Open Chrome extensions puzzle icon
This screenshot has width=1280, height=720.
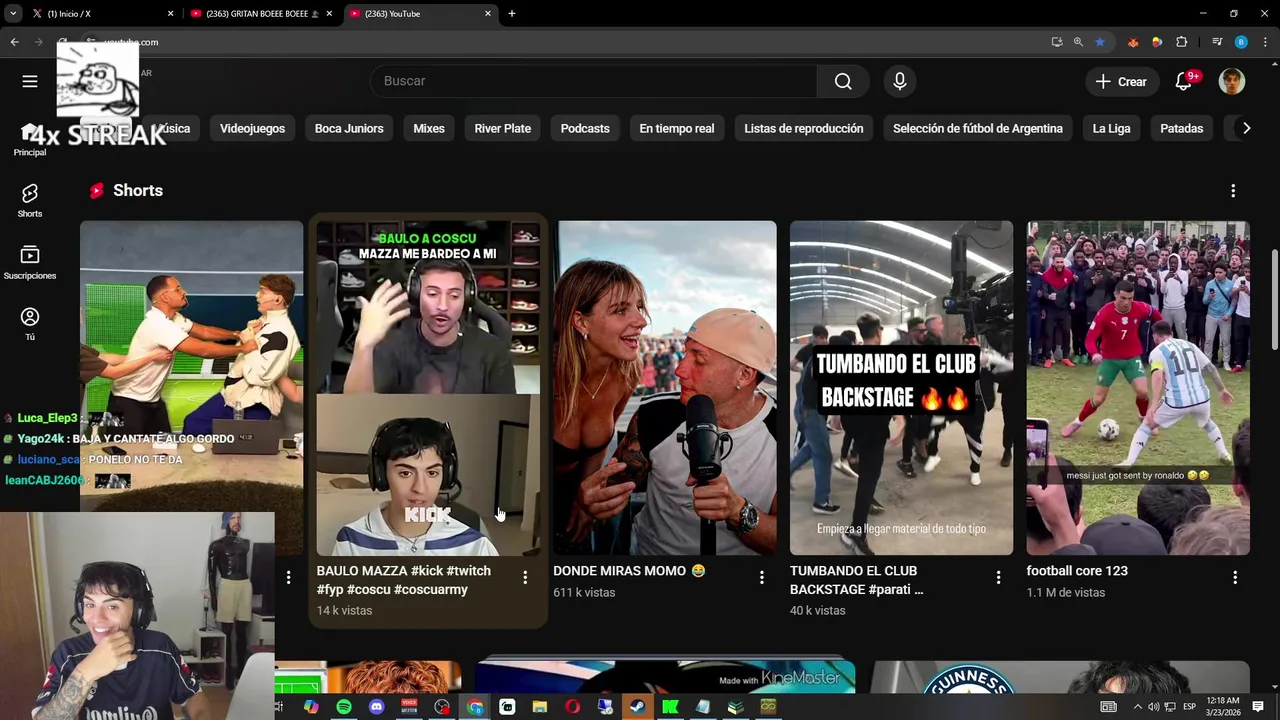click(1182, 42)
